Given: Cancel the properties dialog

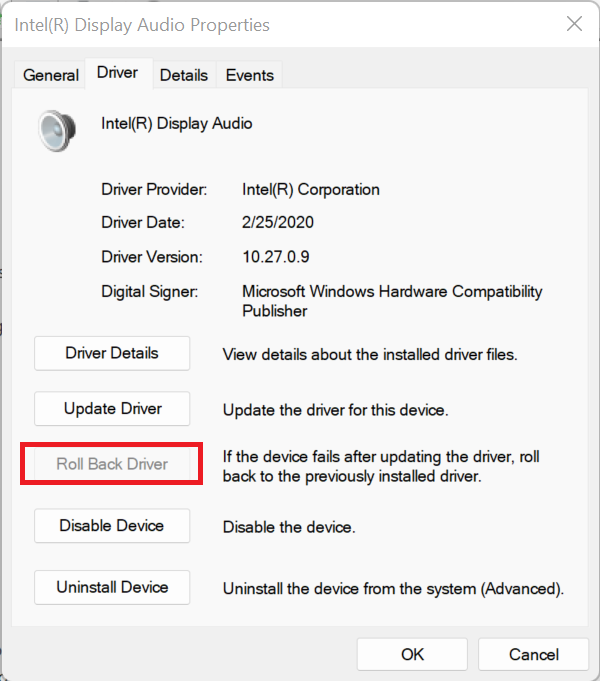Looking at the screenshot, I should coord(534,655).
